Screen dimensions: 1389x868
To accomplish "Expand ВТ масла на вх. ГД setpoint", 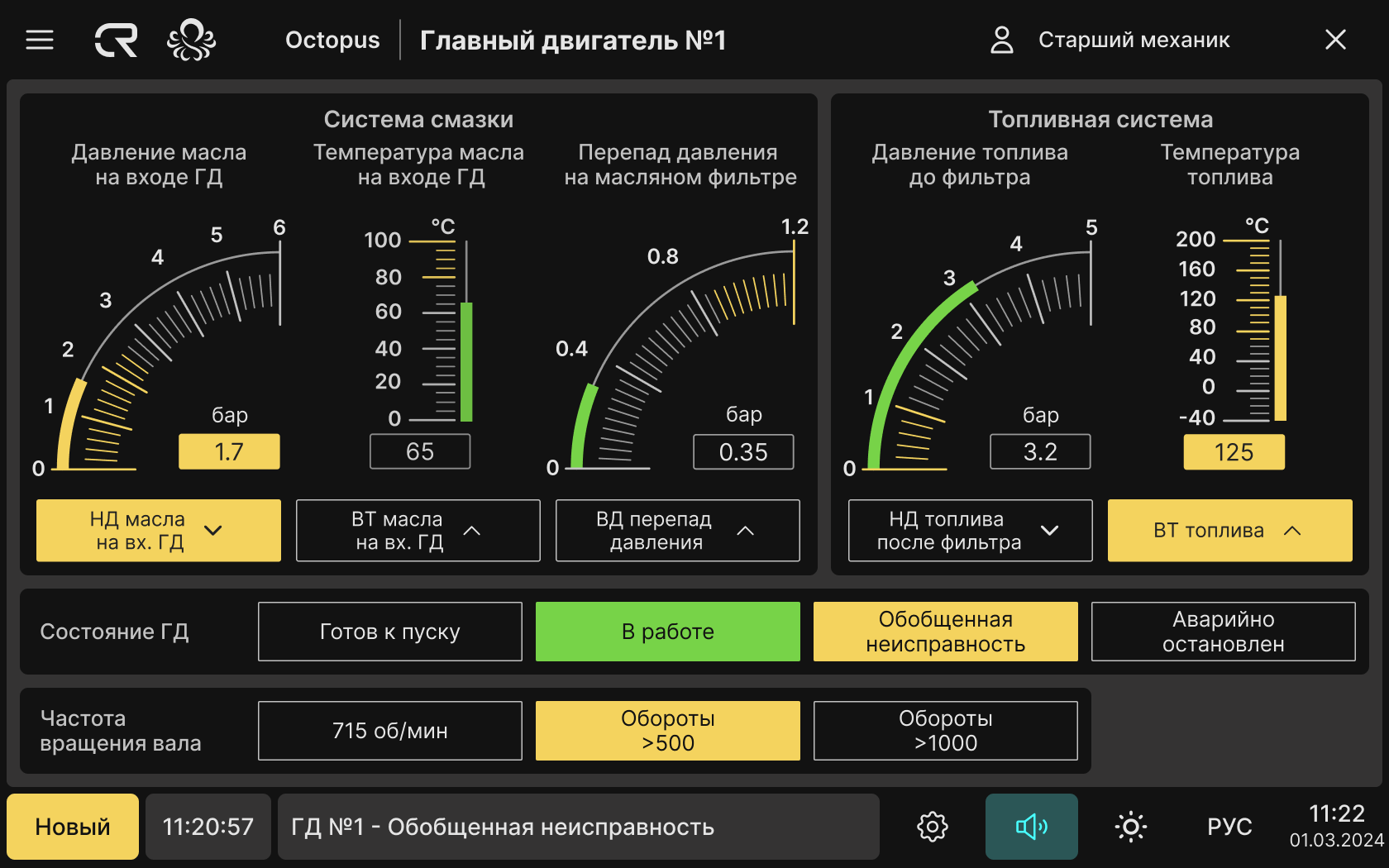I will tap(418, 531).
